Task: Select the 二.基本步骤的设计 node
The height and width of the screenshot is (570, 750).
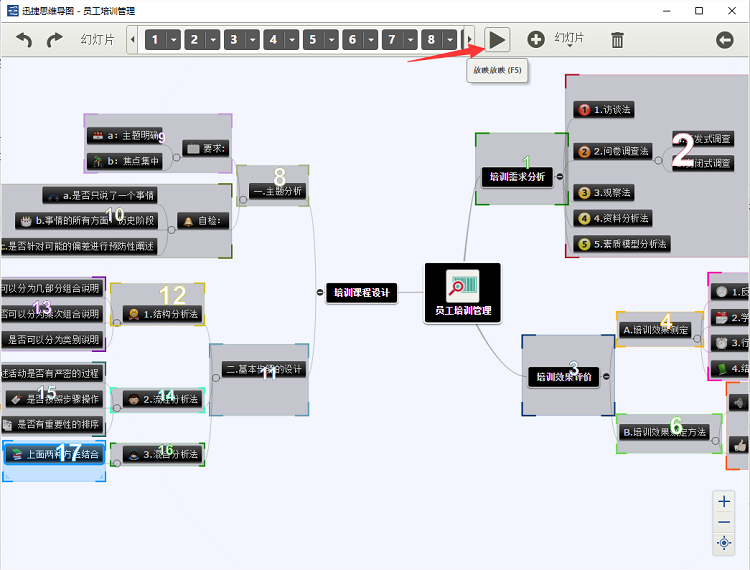Action: pos(264,369)
